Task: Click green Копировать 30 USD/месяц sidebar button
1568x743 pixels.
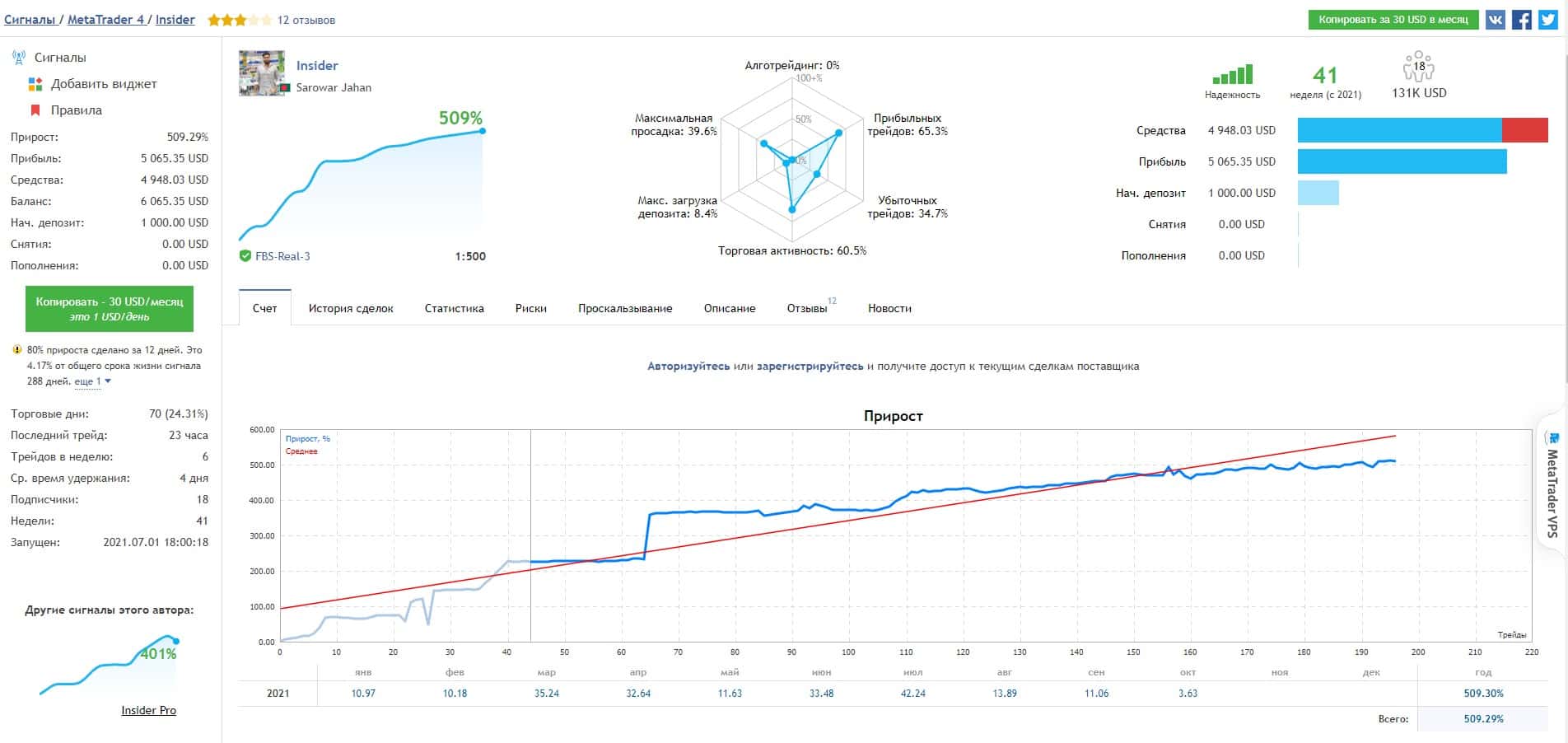Action: (110, 309)
